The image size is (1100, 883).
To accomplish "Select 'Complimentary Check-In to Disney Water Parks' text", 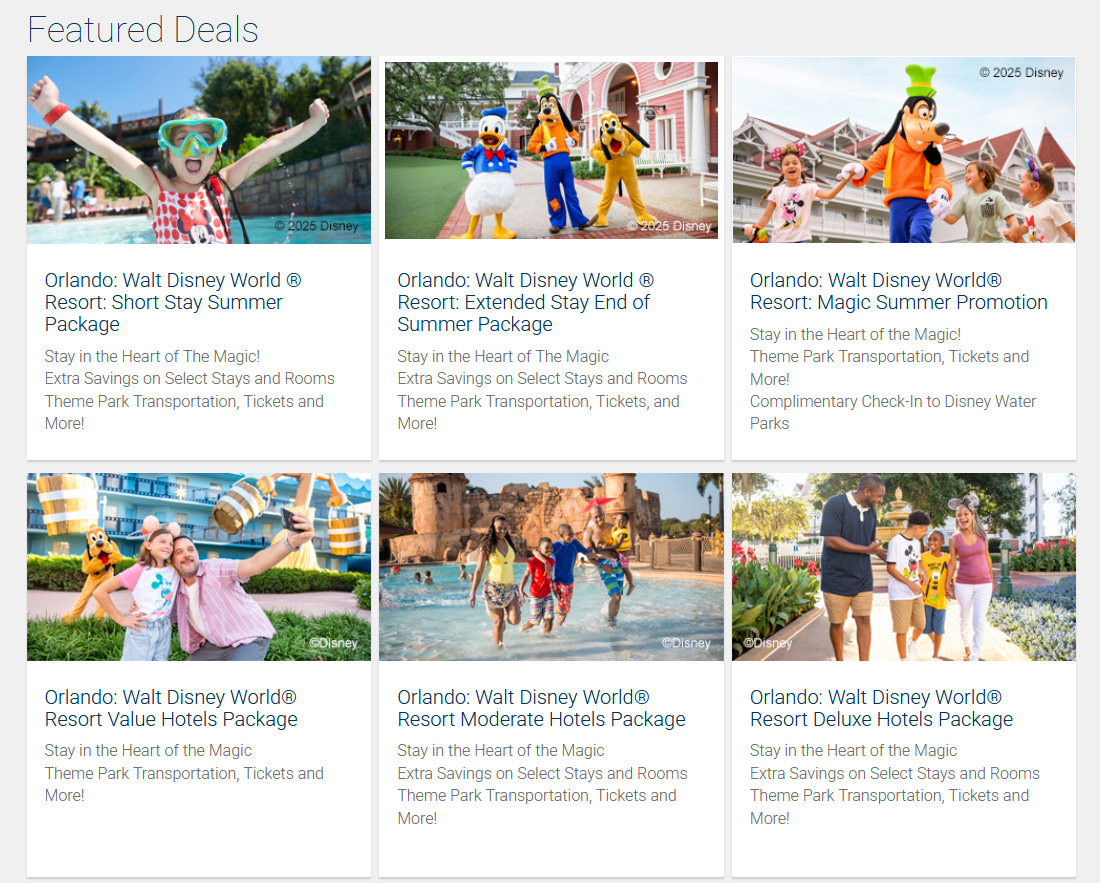I will (893, 412).
